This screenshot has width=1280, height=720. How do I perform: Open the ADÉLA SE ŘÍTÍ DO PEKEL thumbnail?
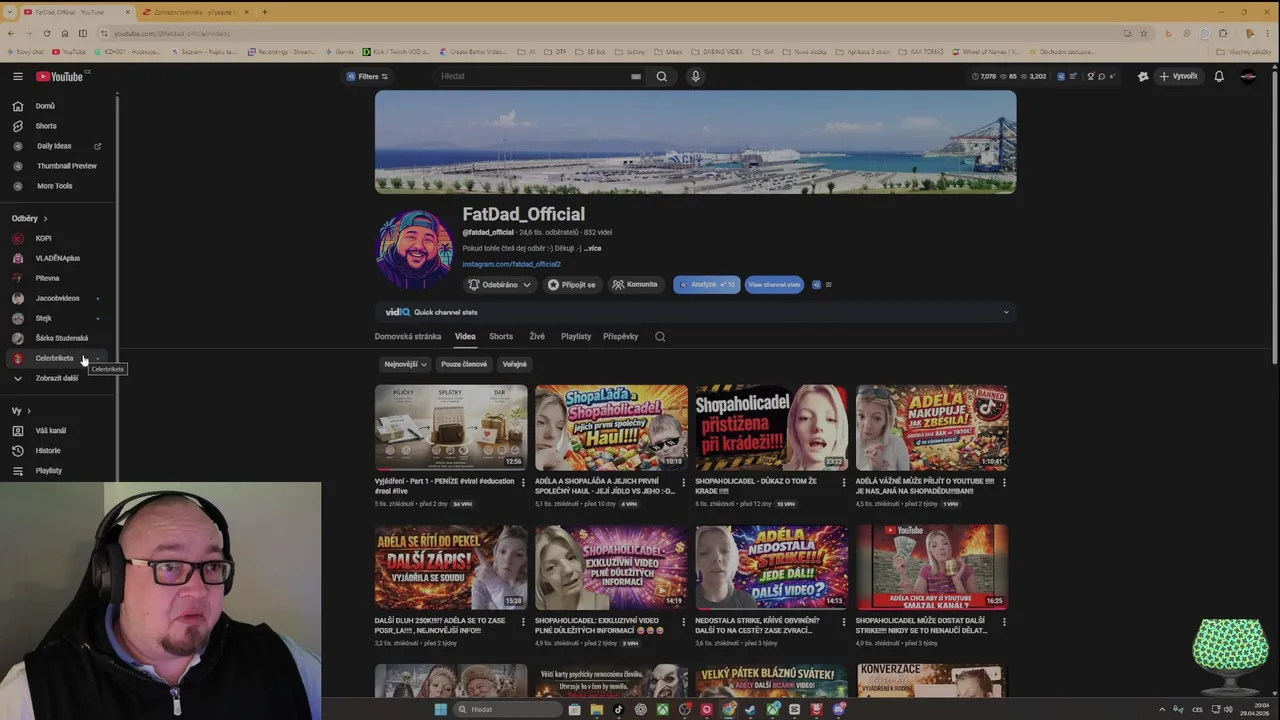coord(451,567)
